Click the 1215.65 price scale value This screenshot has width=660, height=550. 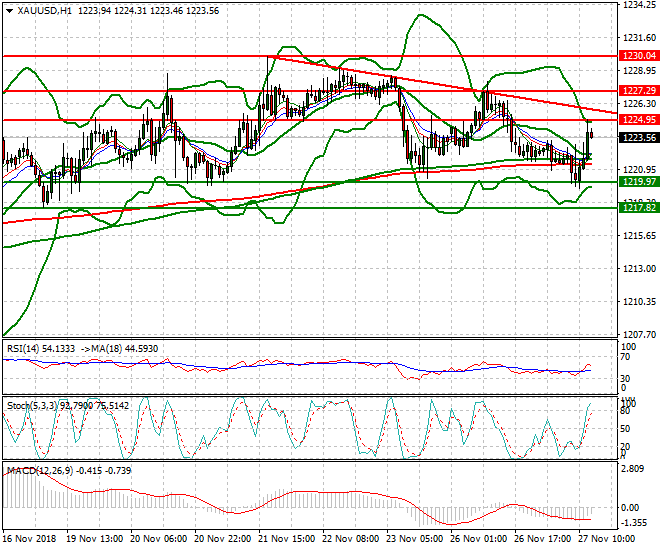tap(639, 236)
